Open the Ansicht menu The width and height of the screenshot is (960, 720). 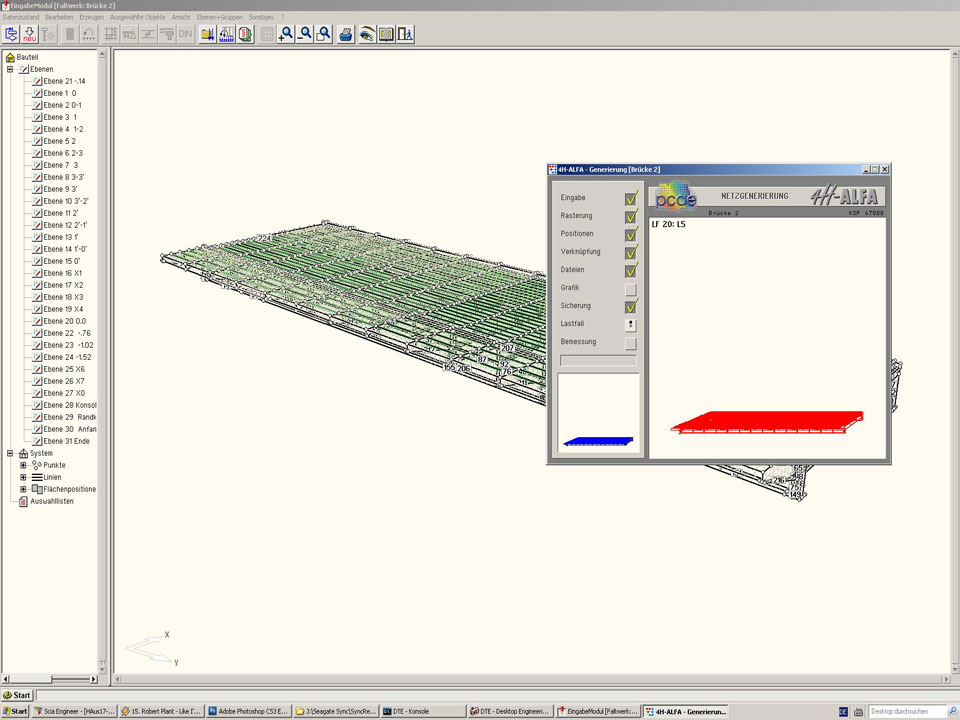click(181, 17)
